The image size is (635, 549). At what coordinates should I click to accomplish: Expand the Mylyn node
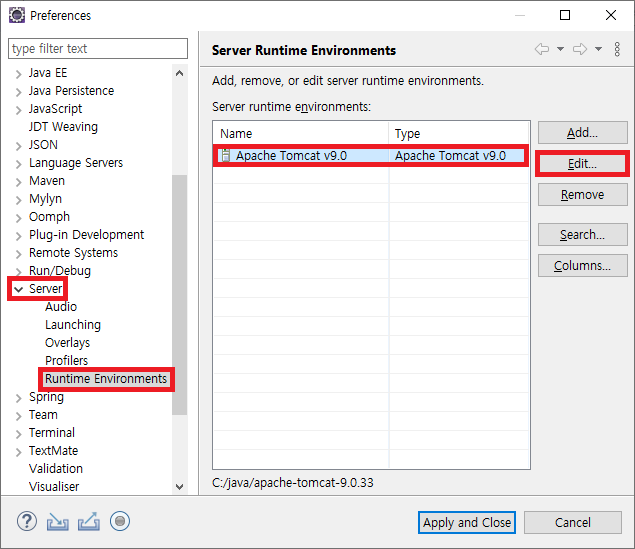coord(18,200)
